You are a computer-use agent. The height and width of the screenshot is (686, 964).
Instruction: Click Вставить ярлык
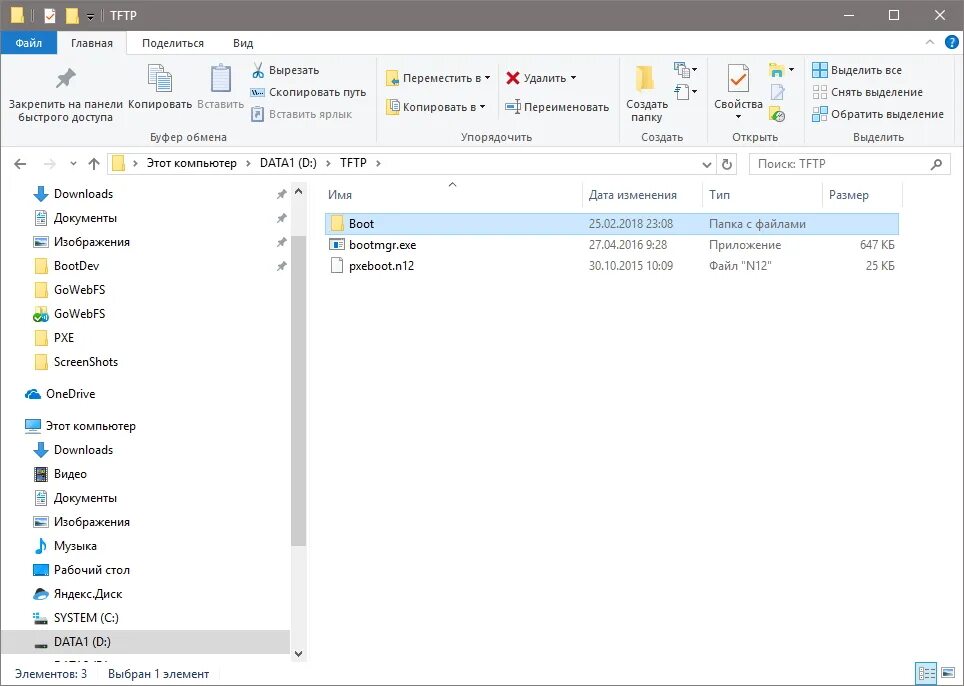point(302,114)
